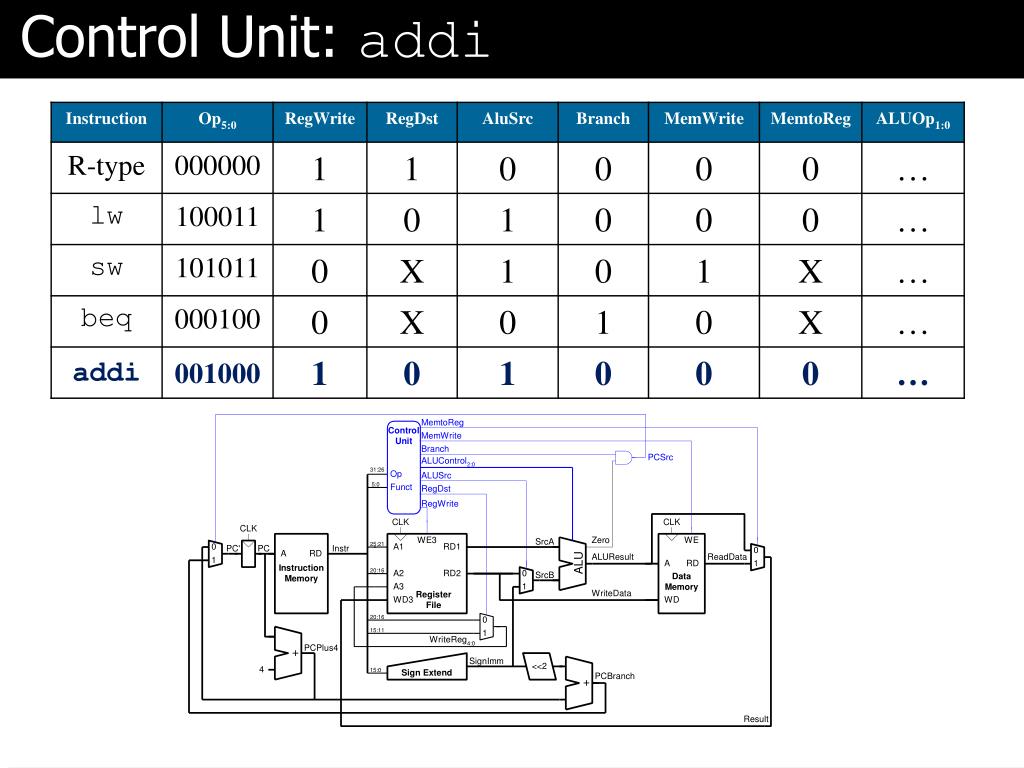The width and height of the screenshot is (1024, 768).
Task: Click the Sign Extend block in the diagram
Action: (x=426, y=669)
